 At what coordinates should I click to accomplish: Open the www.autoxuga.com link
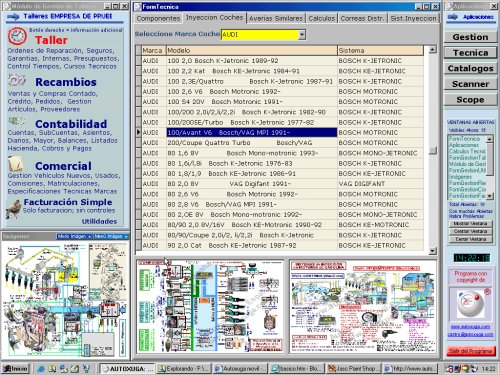click(470, 327)
